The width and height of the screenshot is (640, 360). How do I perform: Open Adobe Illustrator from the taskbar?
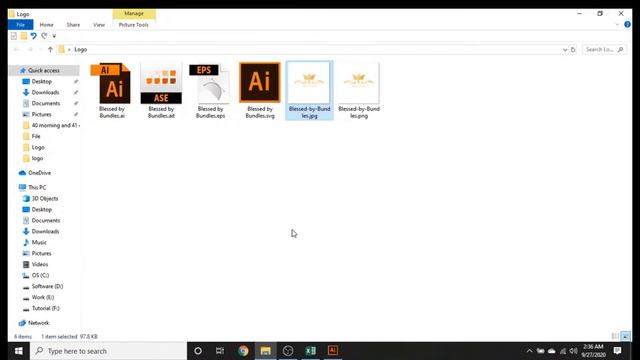(333, 351)
